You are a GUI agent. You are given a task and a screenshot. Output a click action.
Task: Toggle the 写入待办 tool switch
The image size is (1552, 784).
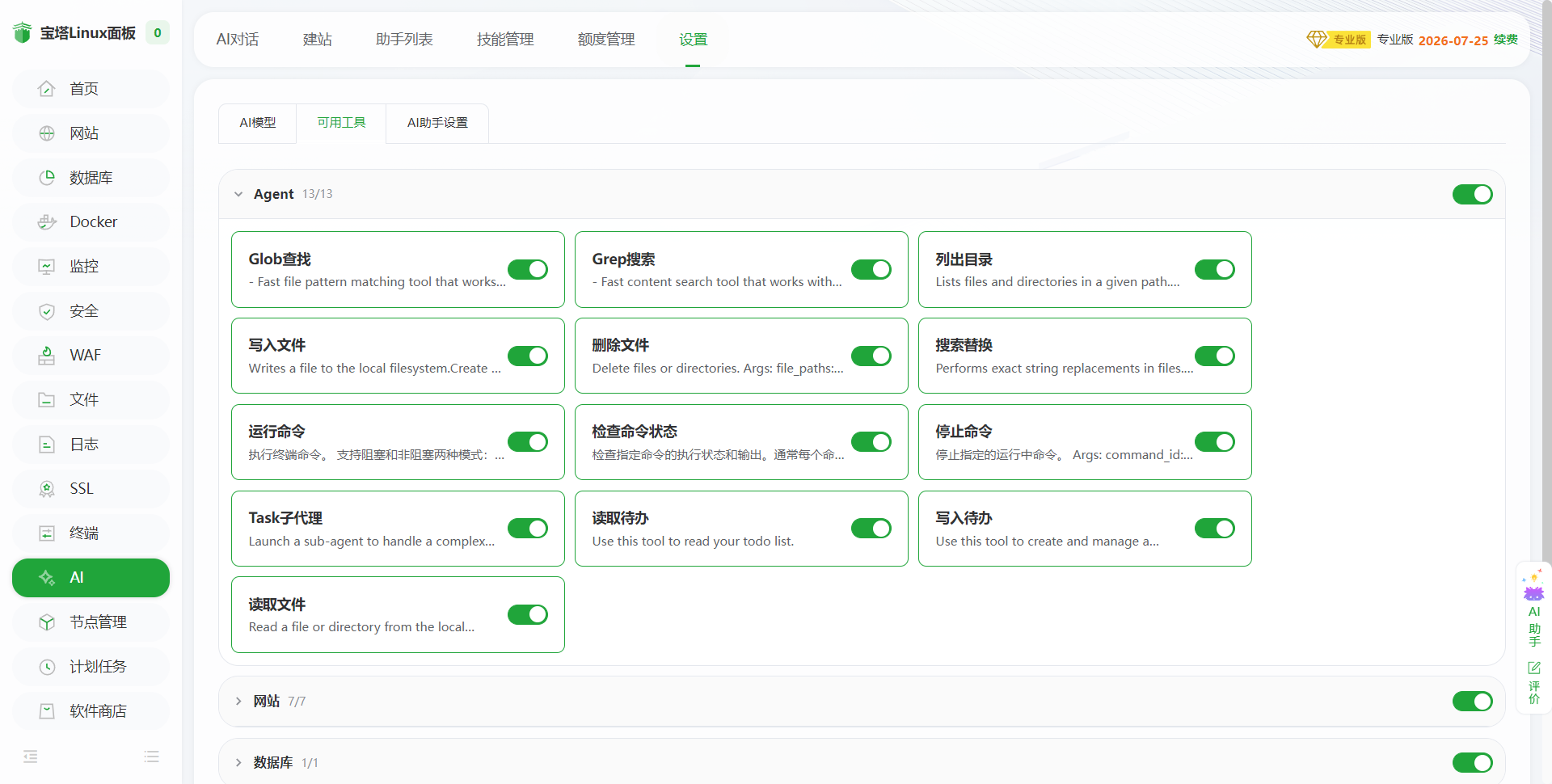pyautogui.click(x=1215, y=528)
